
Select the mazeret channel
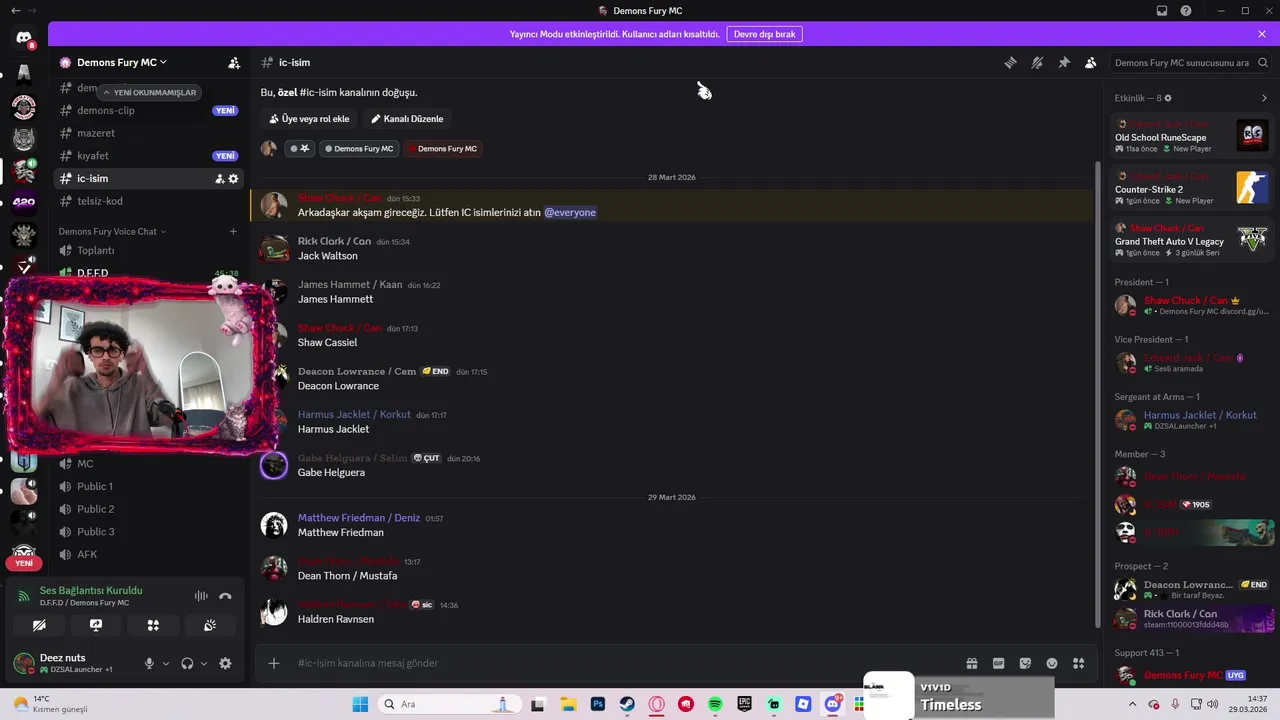pyautogui.click(x=149, y=133)
